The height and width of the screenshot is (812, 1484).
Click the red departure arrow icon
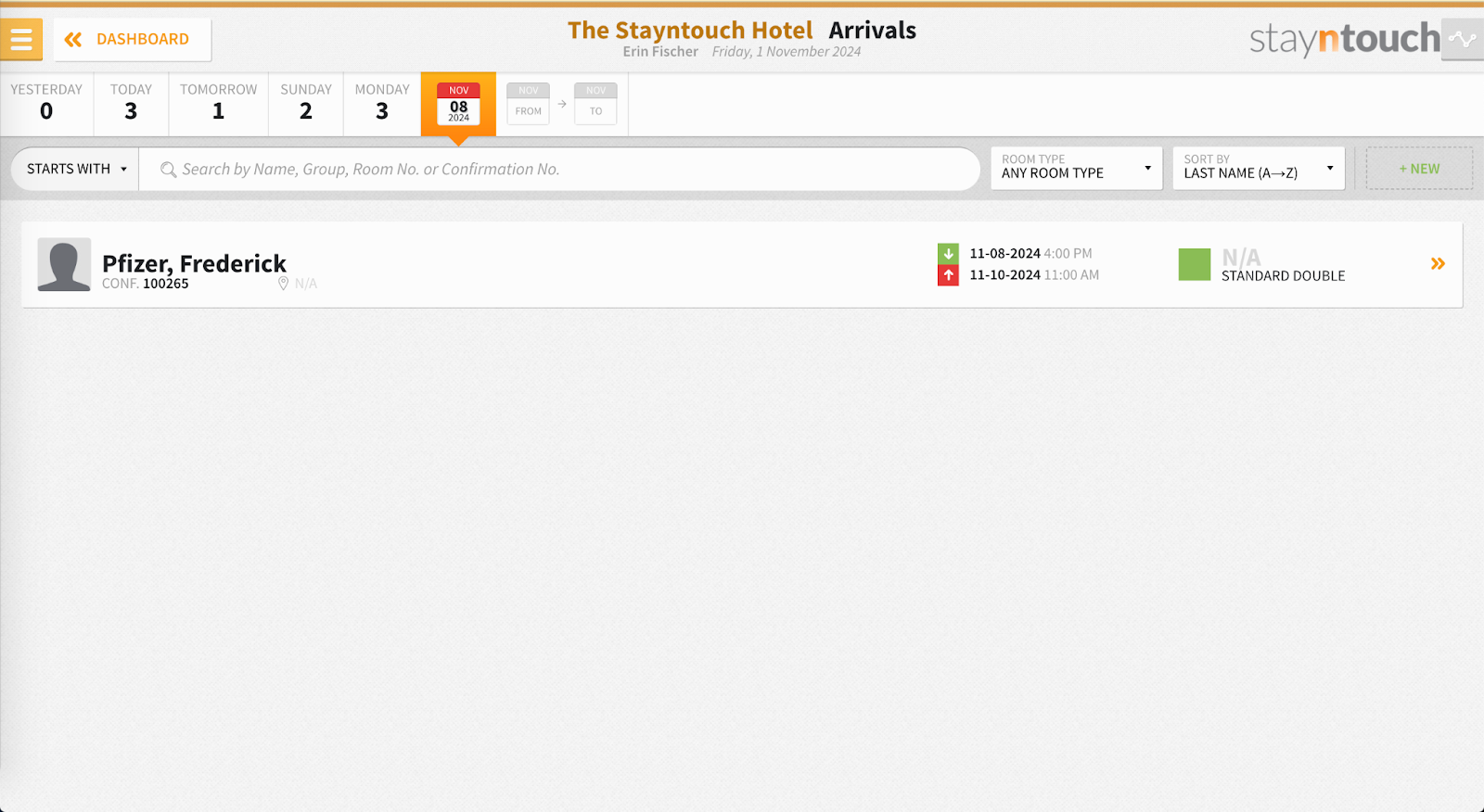pyautogui.click(x=948, y=275)
